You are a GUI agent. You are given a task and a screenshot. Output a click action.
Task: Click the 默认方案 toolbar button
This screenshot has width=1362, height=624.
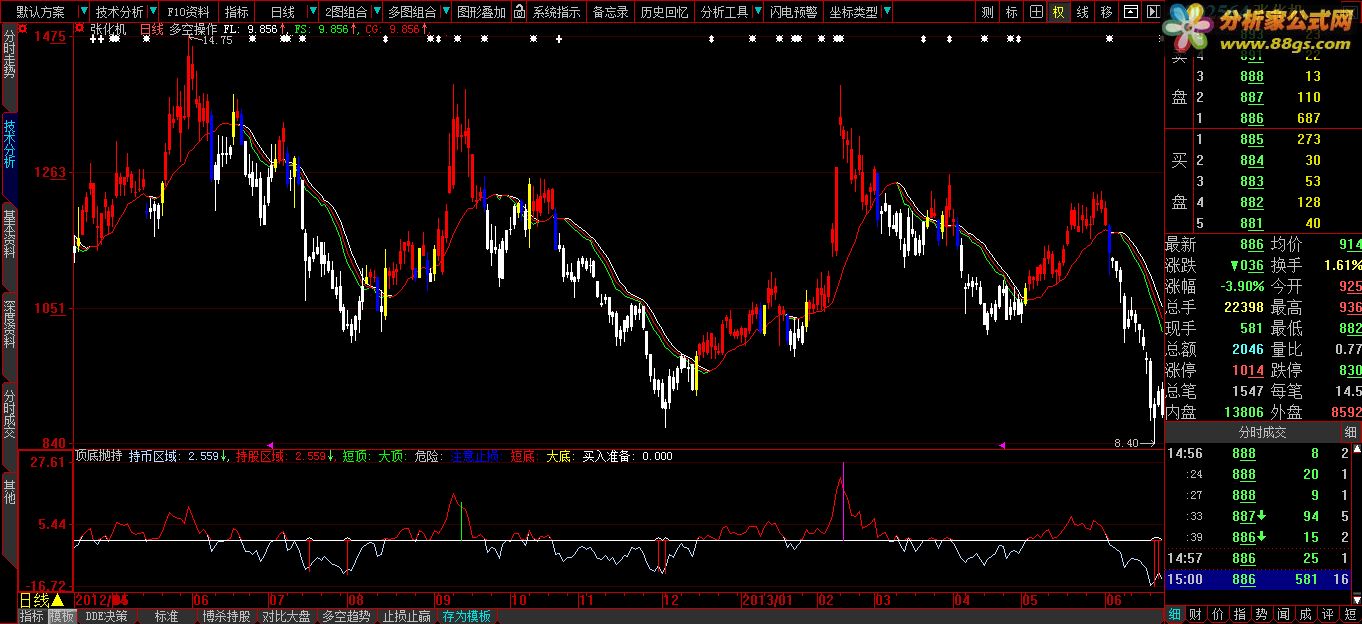click(40, 12)
